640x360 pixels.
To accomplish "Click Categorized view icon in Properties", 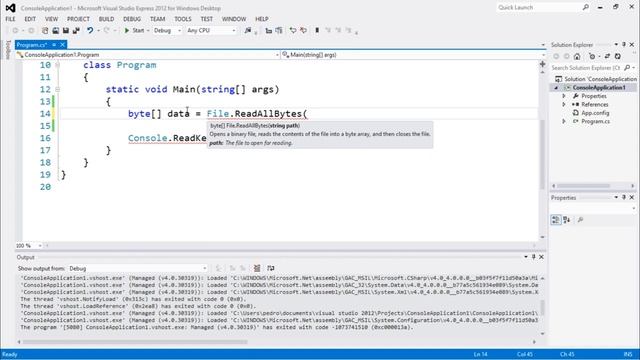I will coord(556,220).
